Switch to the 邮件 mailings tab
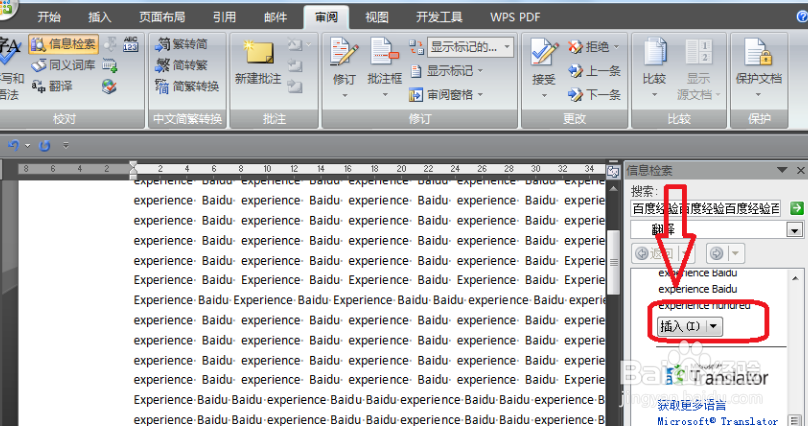 [276, 17]
